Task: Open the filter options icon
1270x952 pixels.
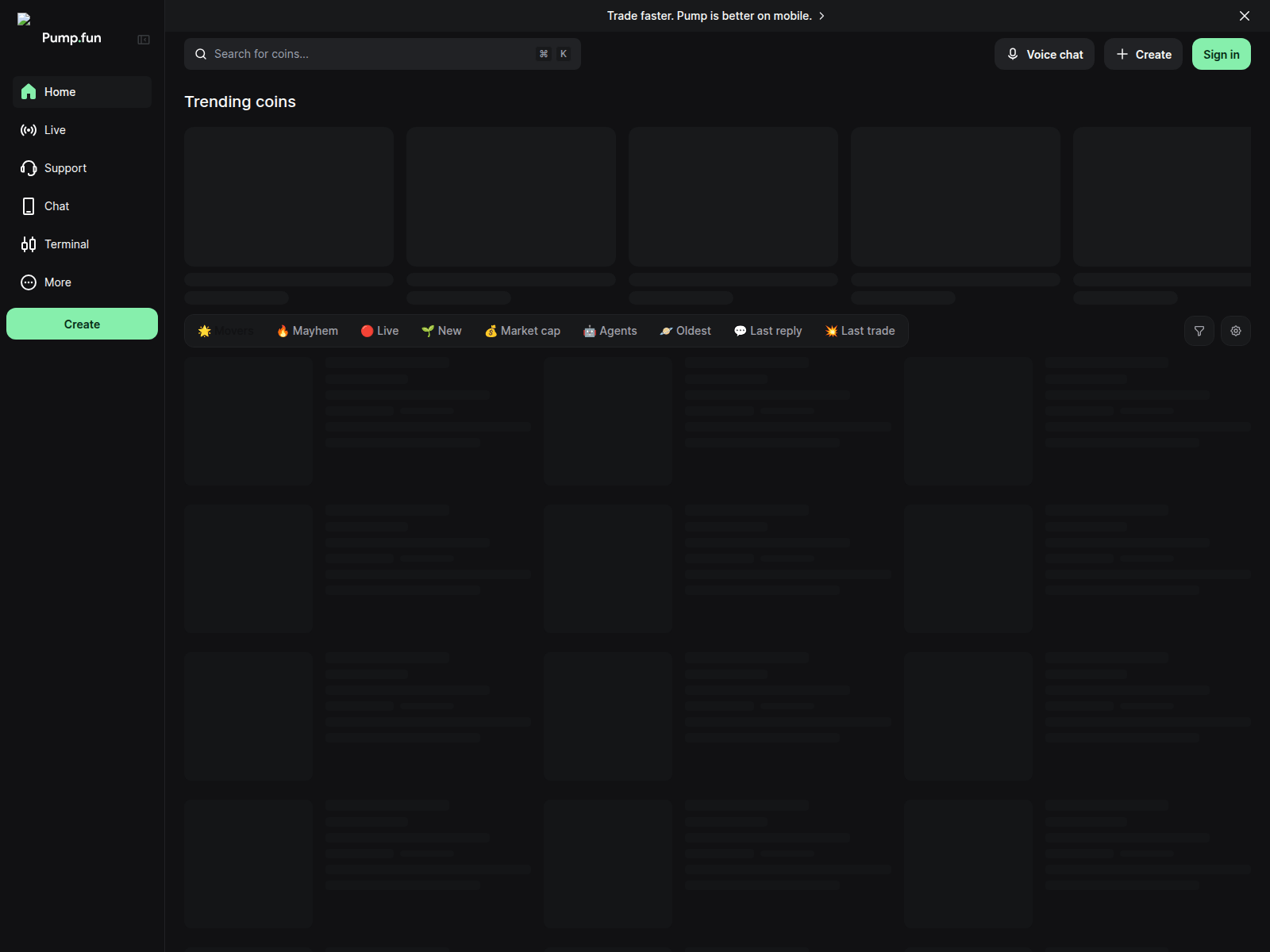Action: tap(1199, 331)
